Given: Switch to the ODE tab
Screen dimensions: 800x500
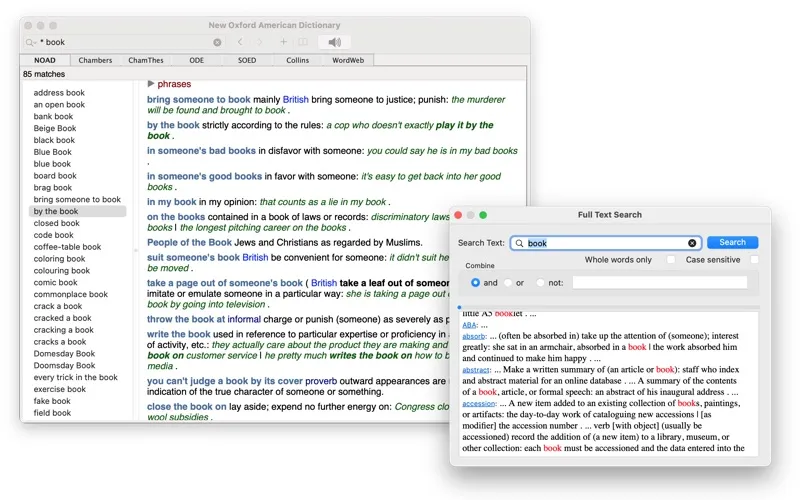Looking at the screenshot, I should (196, 60).
